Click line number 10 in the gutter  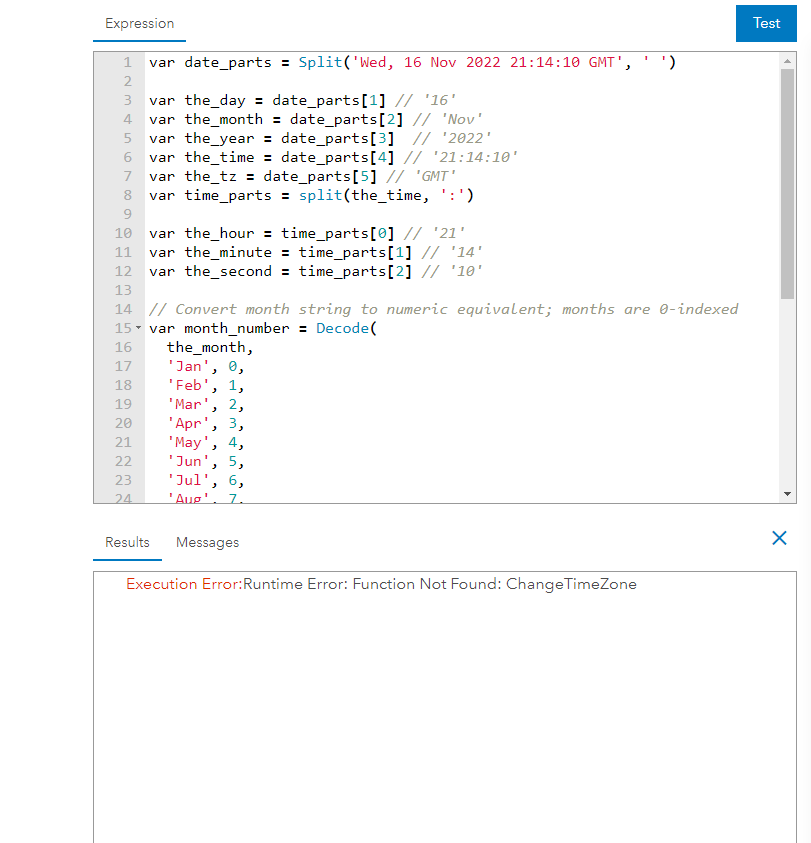coord(122,233)
